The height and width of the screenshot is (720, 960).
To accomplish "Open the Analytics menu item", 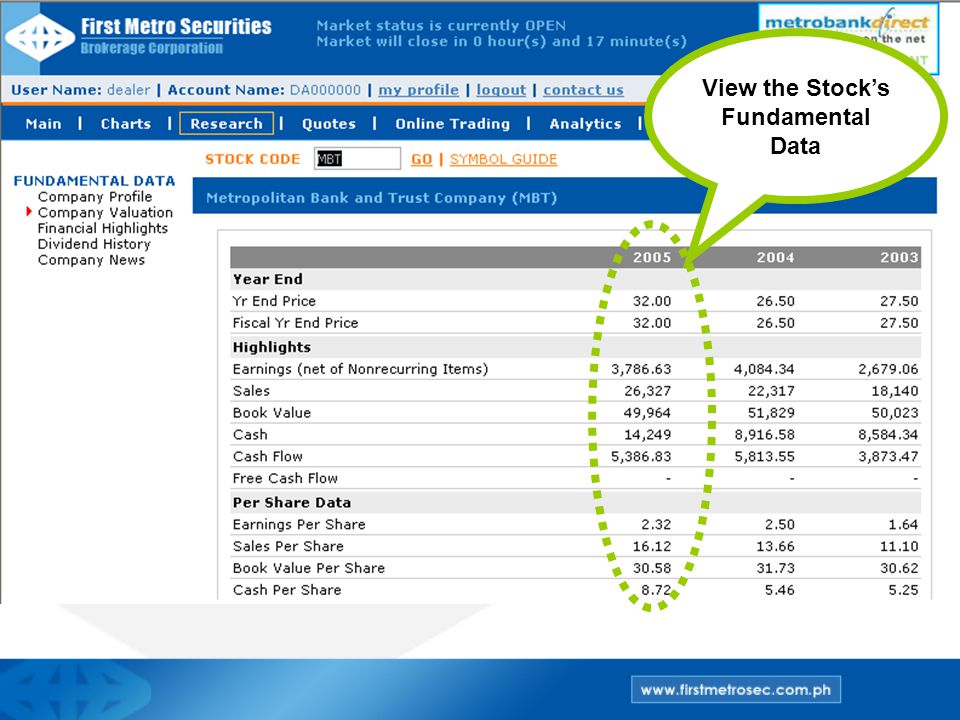I will [585, 124].
